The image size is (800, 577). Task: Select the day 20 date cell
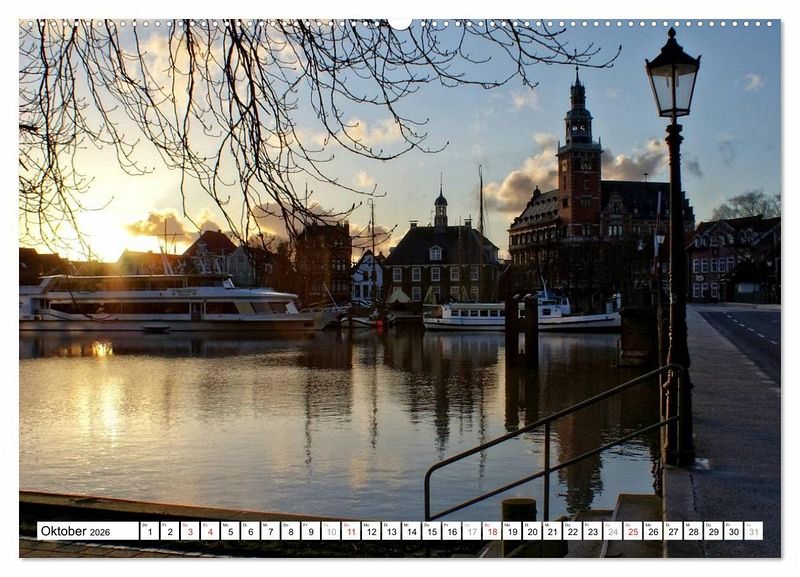[x=533, y=531]
